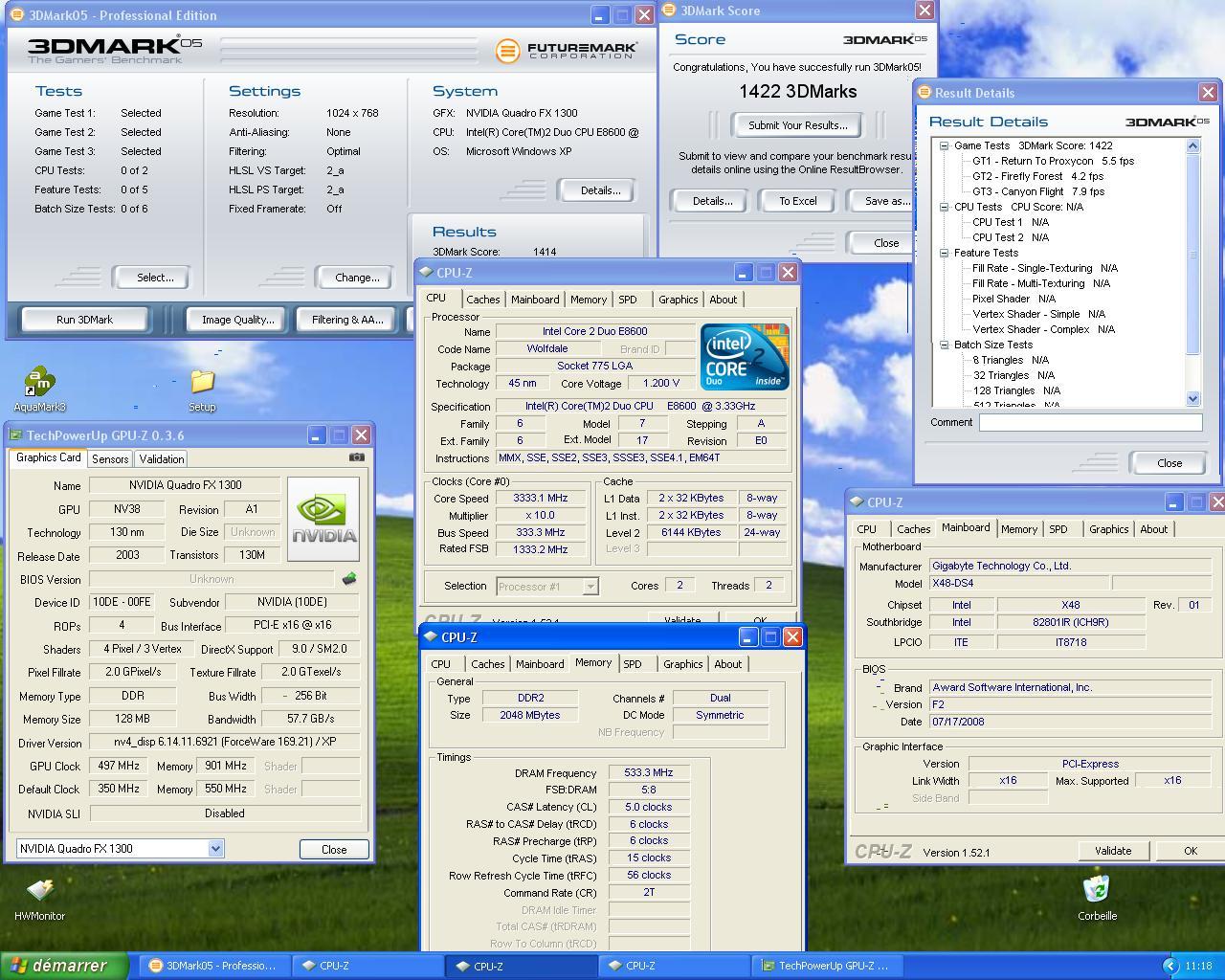The height and width of the screenshot is (980, 1225).
Task: Open Caches tab in CPU-Z processor window
Action: pyautogui.click(x=483, y=300)
